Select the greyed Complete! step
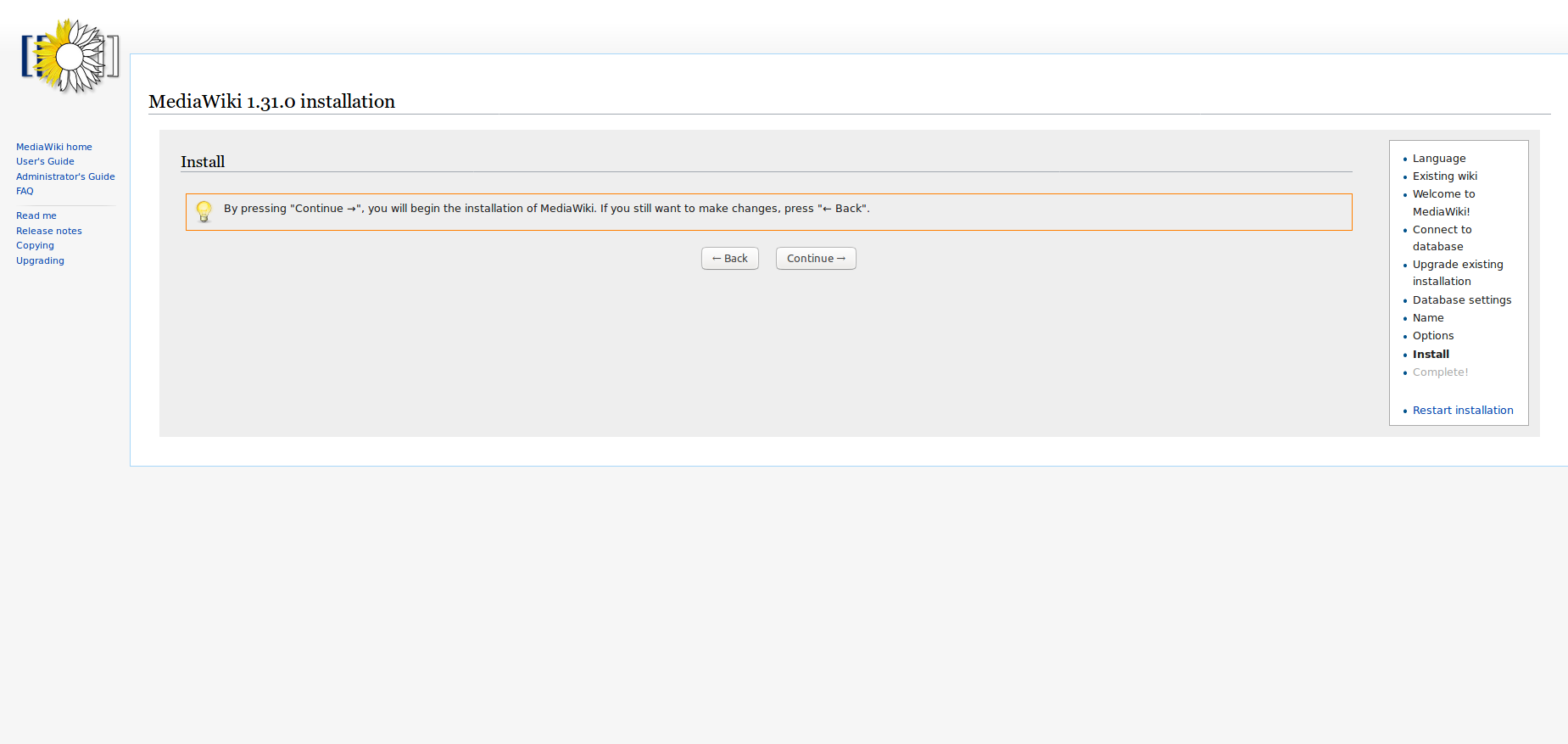Image resolution: width=1568 pixels, height=744 pixels. (1440, 372)
